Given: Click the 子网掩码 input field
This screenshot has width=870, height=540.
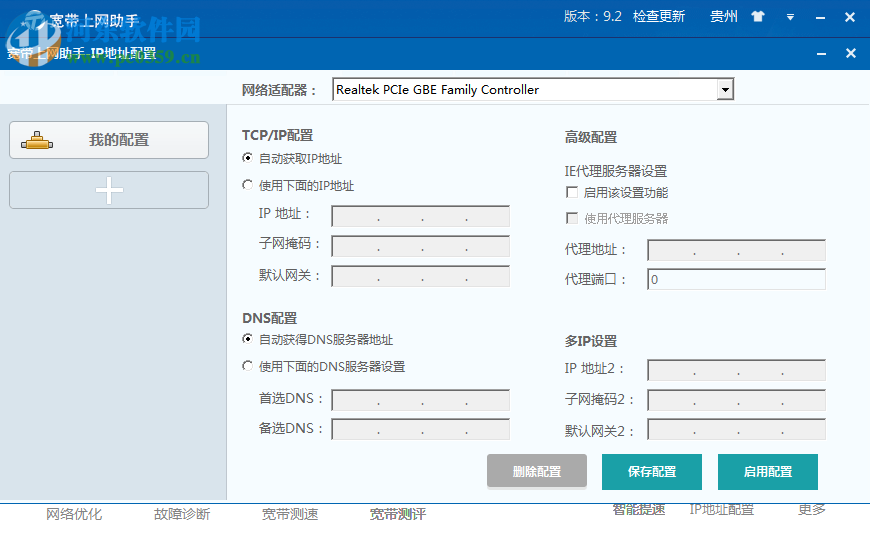Looking at the screenshot, I should (421, 246).
